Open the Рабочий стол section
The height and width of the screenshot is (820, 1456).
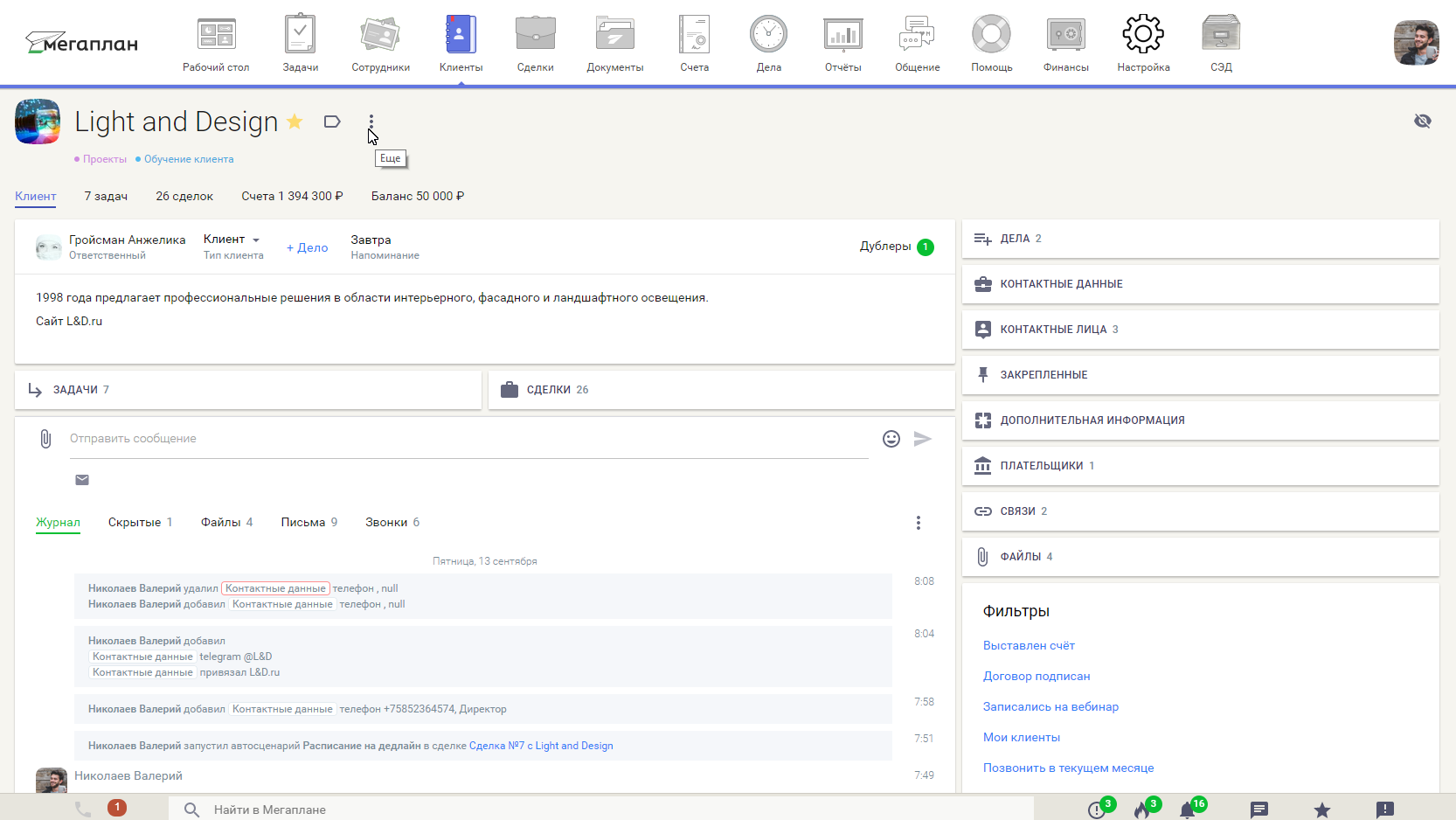pyautogui.click(x=216, y=43)
